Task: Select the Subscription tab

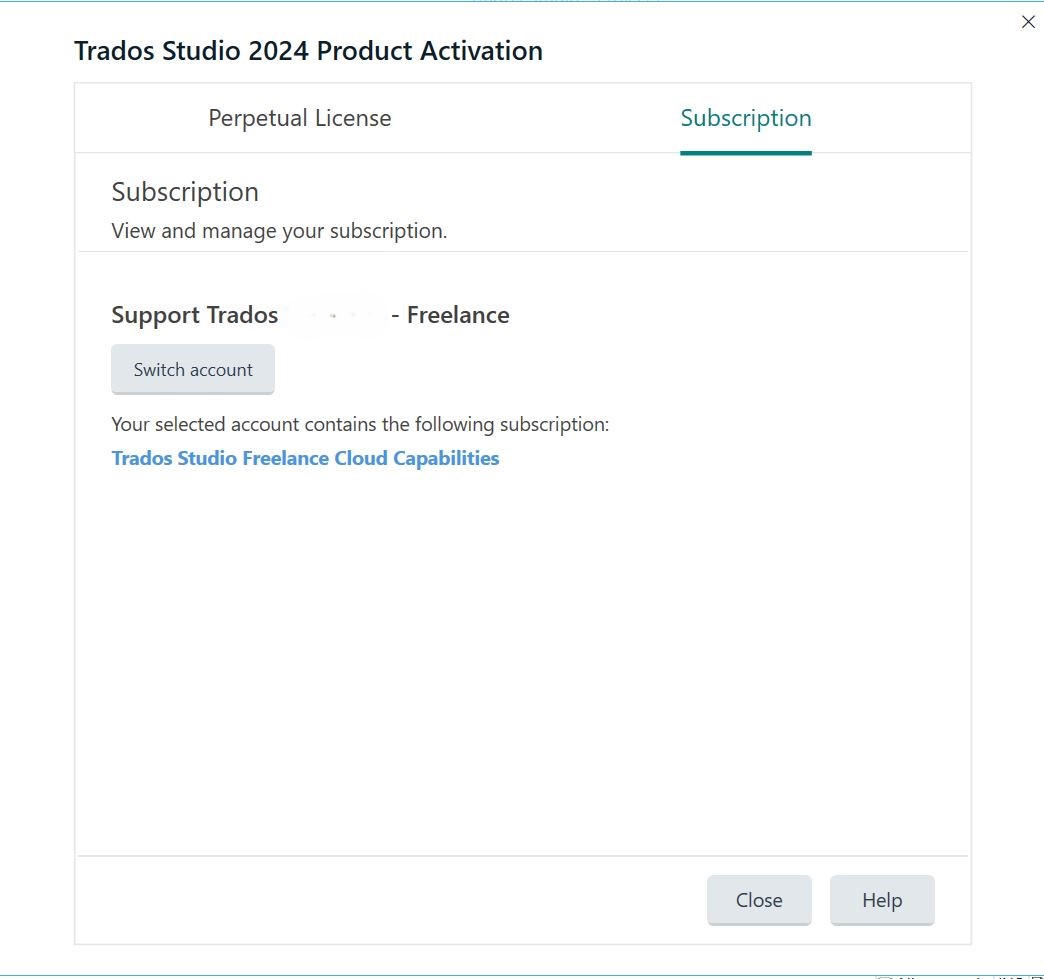Action: coord(745,118)
